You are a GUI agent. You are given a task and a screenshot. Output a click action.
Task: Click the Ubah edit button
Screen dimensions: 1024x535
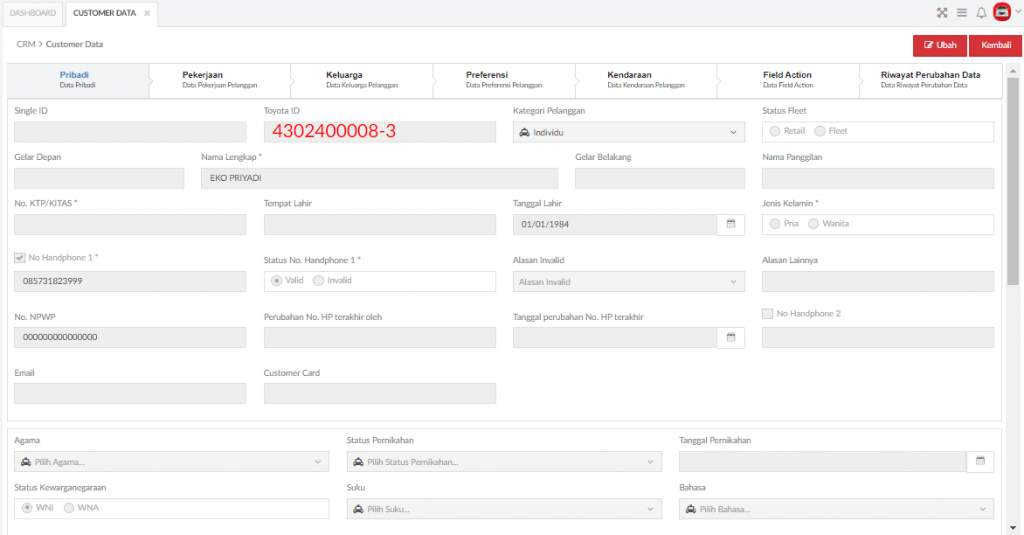[x=940, y=45]
